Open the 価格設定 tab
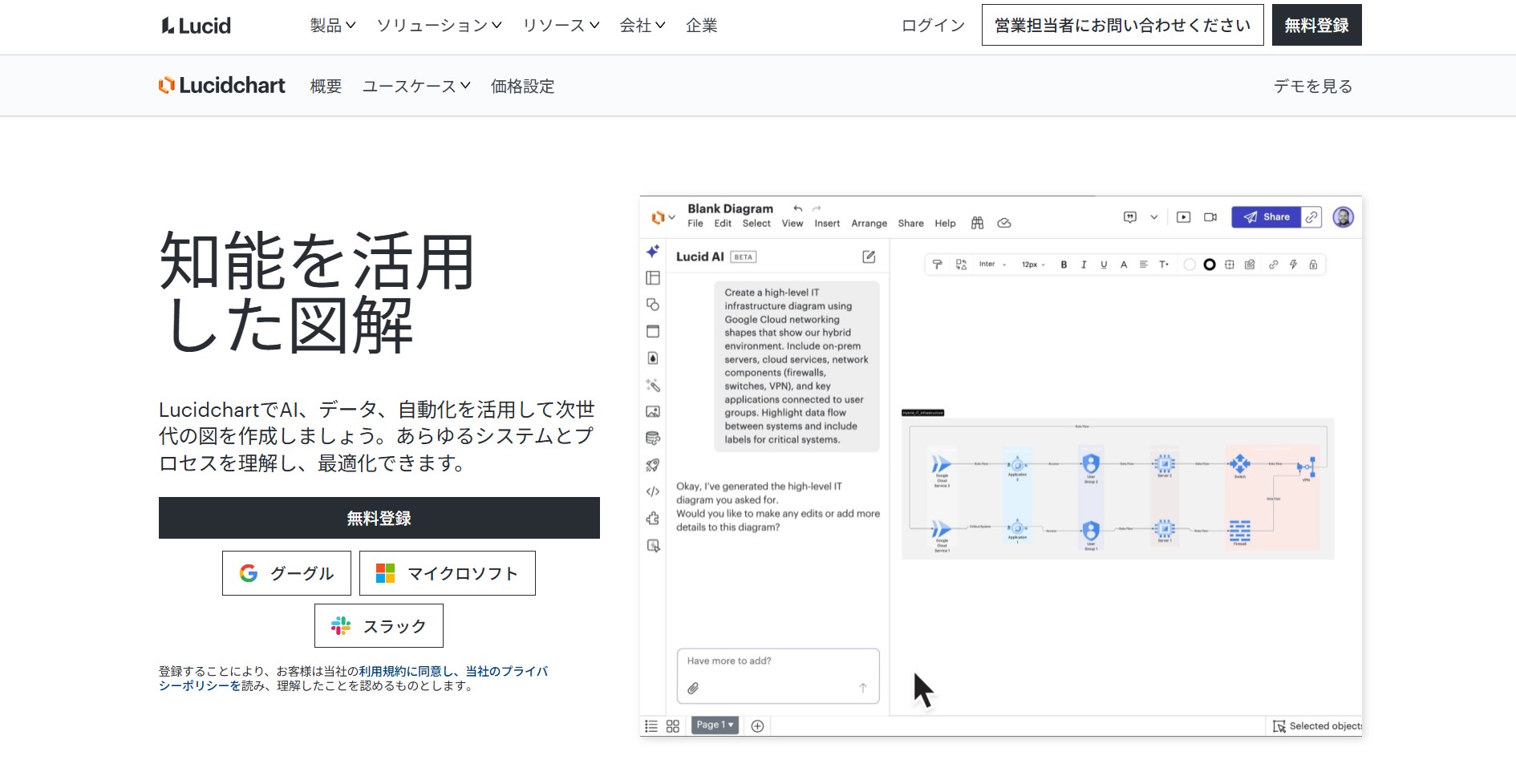The width and height of the screenshot is (1516, 784). point(522,86)
